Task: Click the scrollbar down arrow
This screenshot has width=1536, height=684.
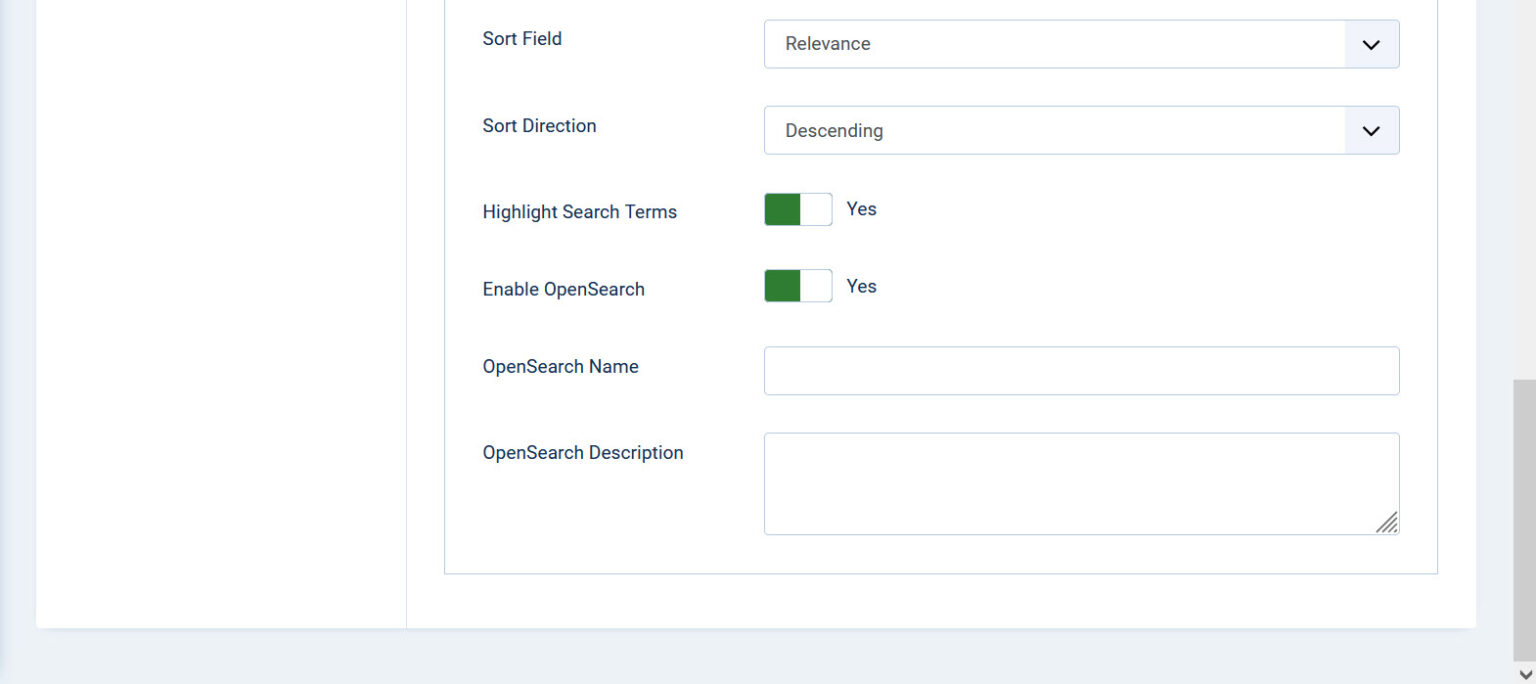Action: tap(1525, 674)
